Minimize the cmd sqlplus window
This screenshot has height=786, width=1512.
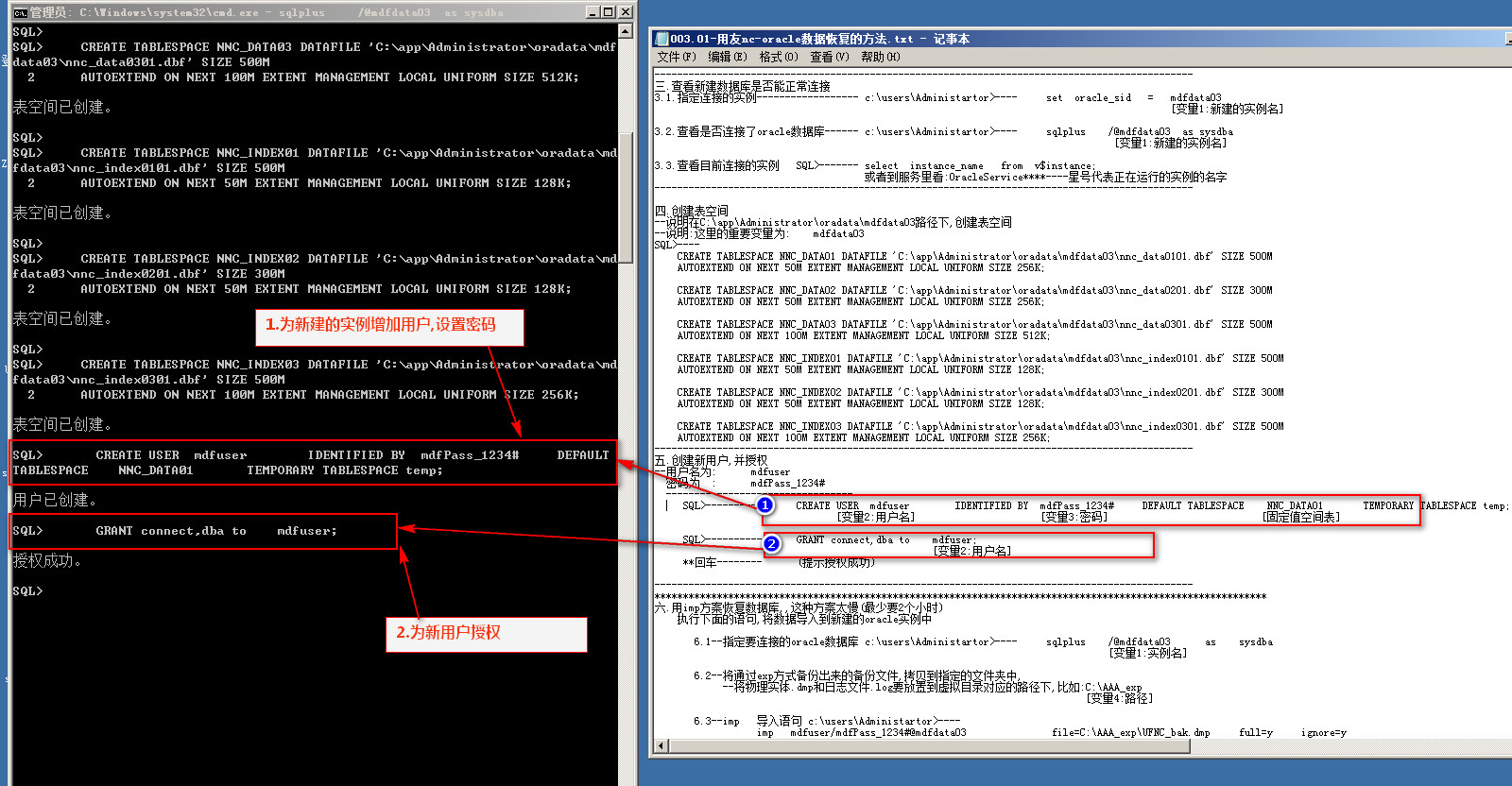pyautogui.click(x=593, y=12)
